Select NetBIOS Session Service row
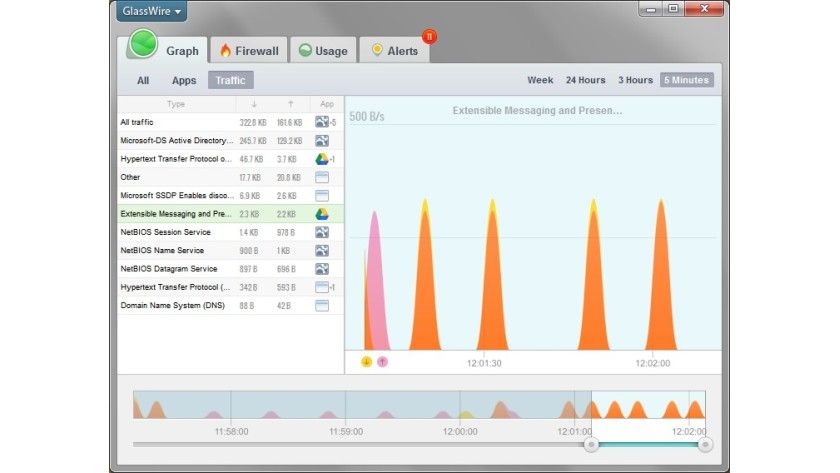Viewport: 840px width, 473px height. tap(230, 232)
